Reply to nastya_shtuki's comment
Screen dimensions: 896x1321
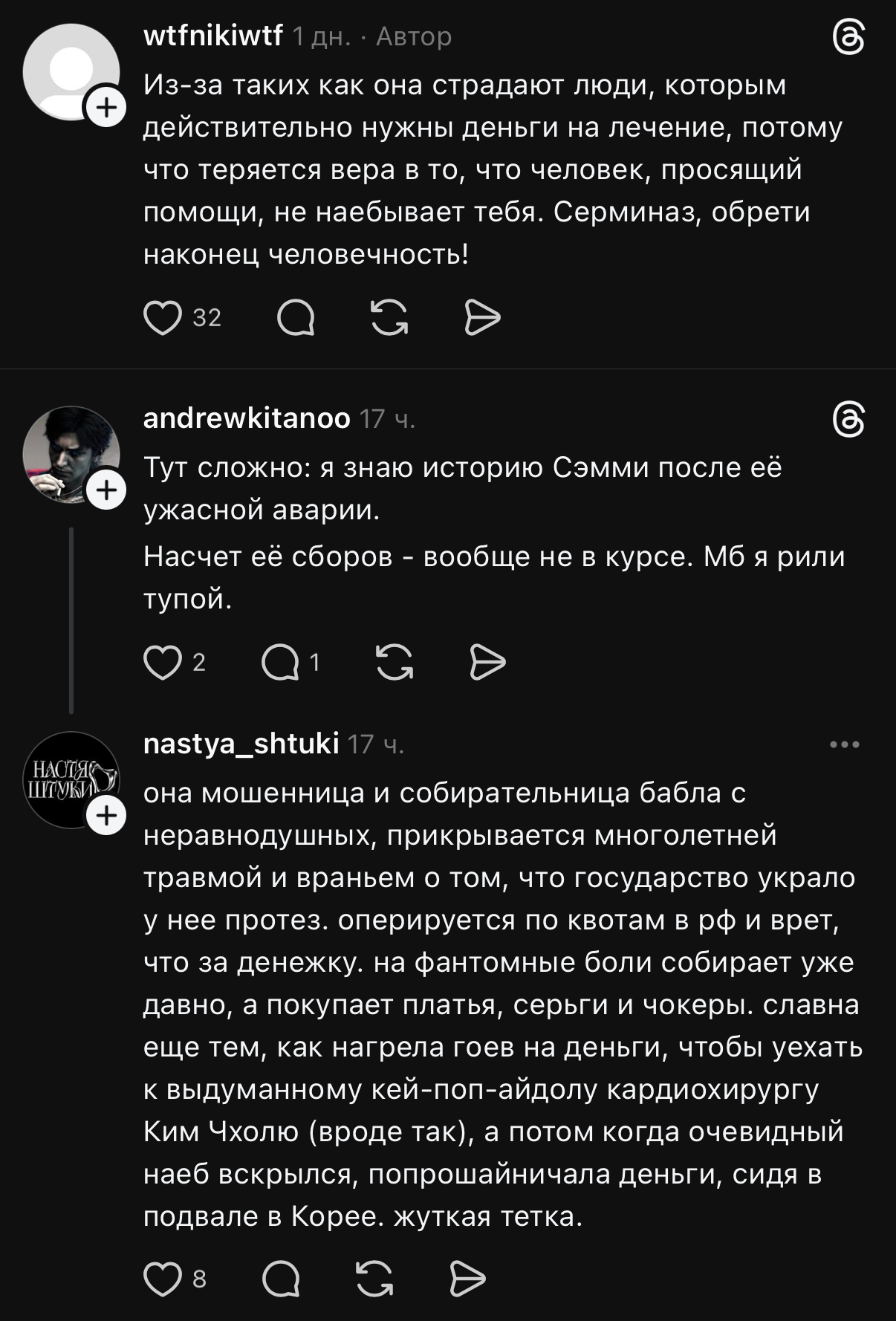[281, 1279]
